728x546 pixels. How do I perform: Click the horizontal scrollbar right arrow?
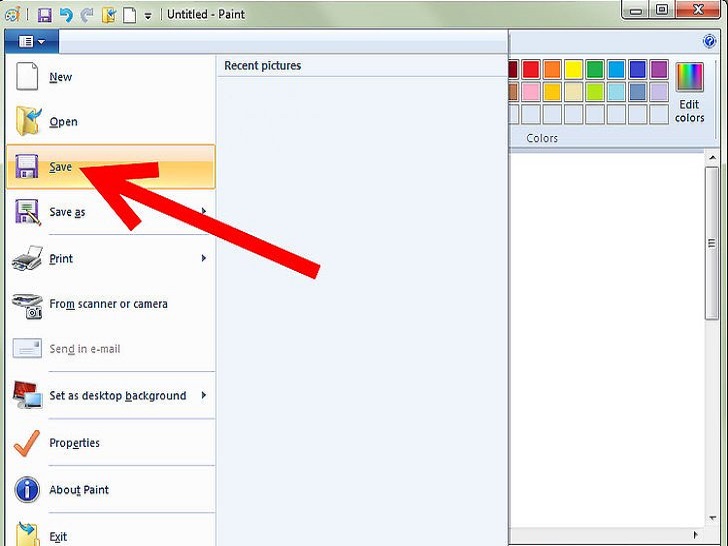(x=696, y=535)
